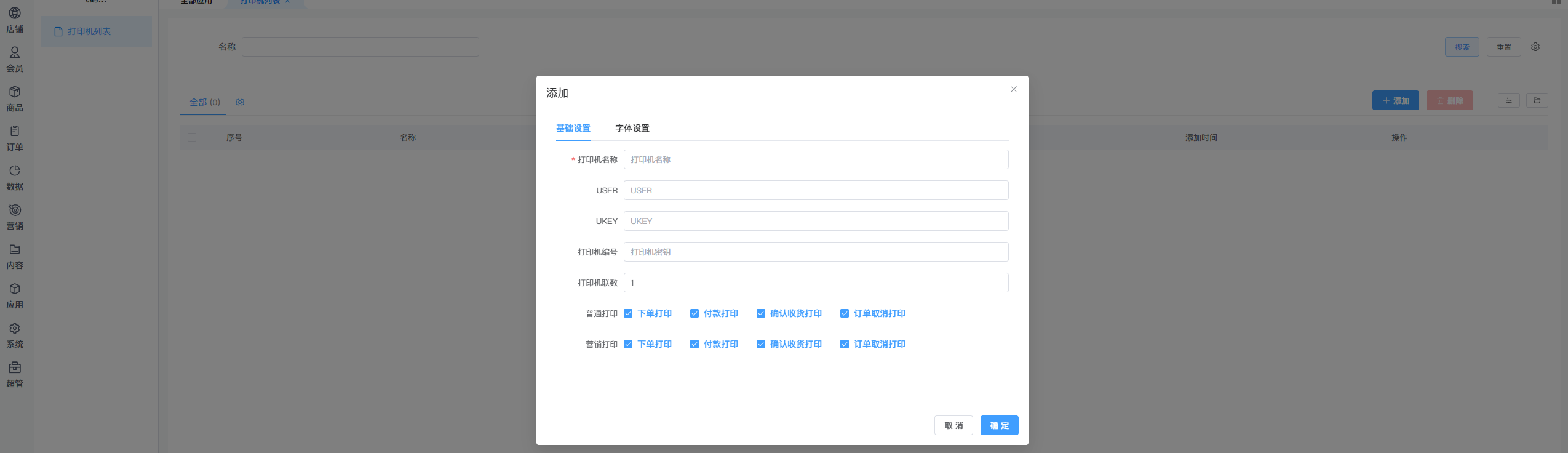1568x453 pixels.
Task: Click the red 删除 button
Action: coord(1450,100)
